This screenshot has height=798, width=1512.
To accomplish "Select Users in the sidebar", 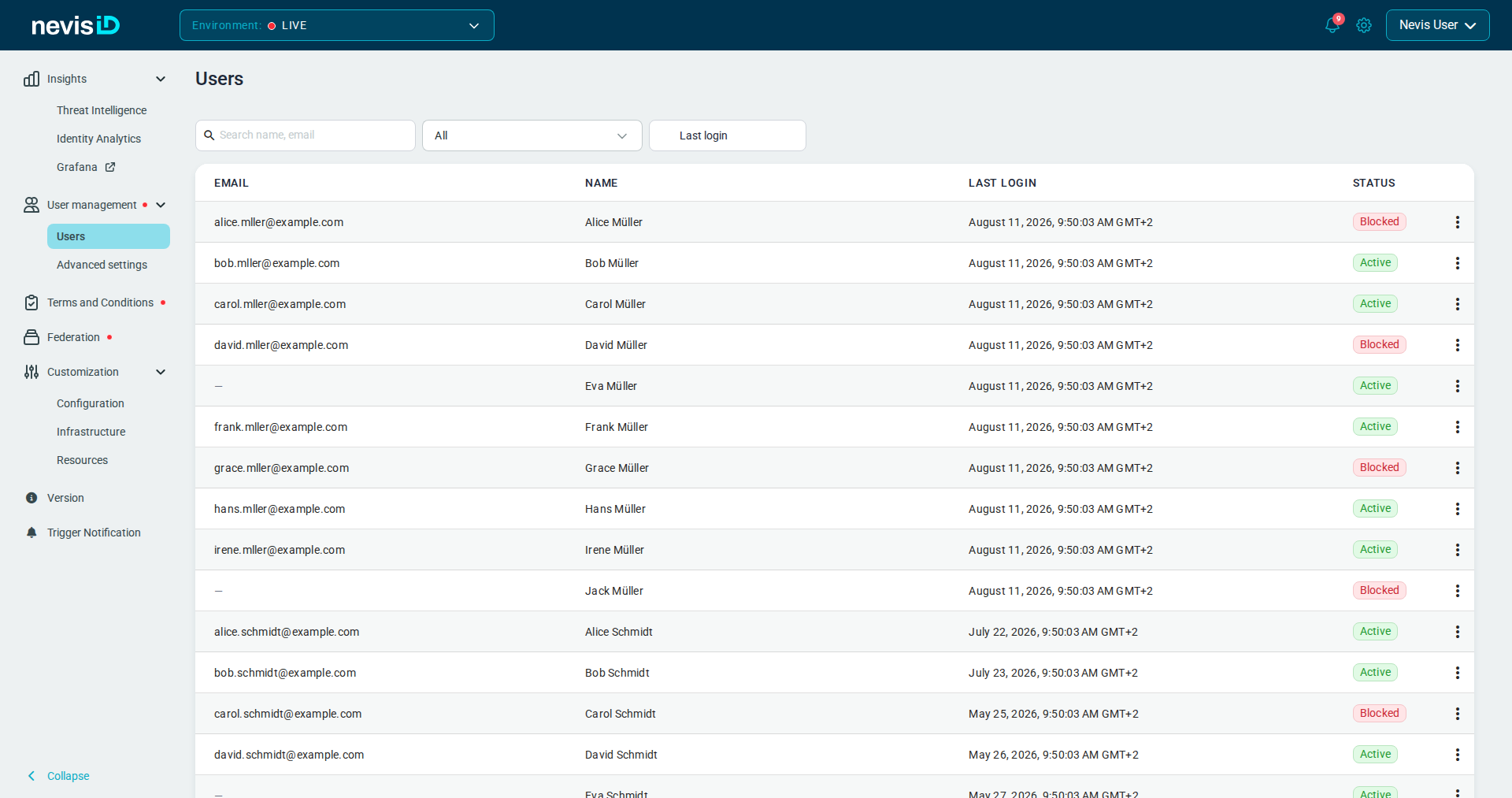I will pos(109,236).
